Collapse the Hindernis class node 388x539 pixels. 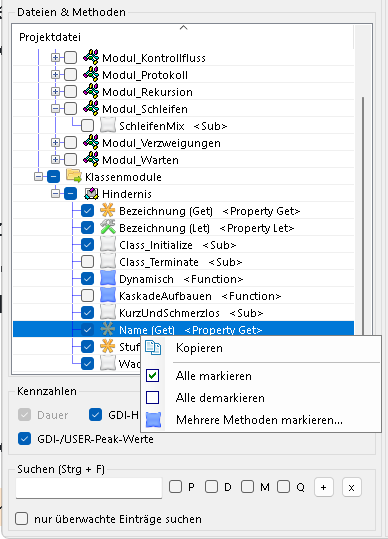coord(55,194)
